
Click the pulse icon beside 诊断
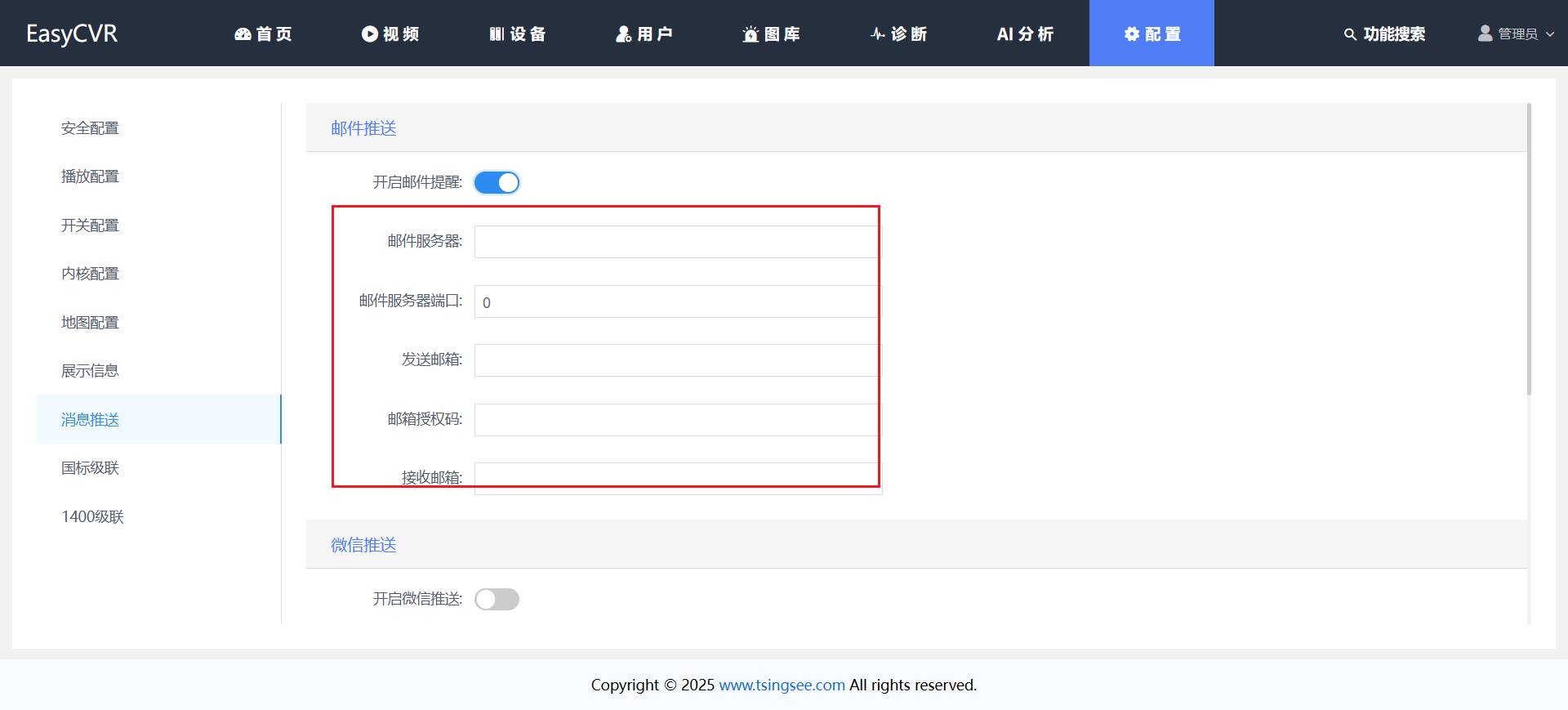point(878,33)
